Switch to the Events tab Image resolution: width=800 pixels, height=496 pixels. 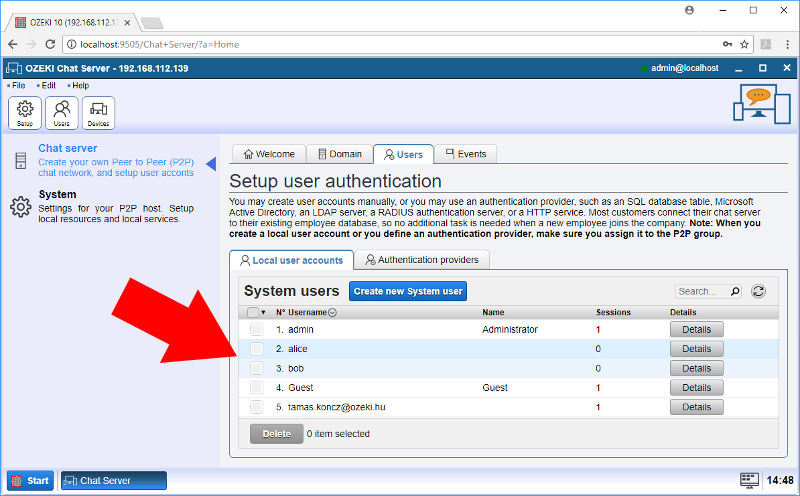tap(465, 154)
